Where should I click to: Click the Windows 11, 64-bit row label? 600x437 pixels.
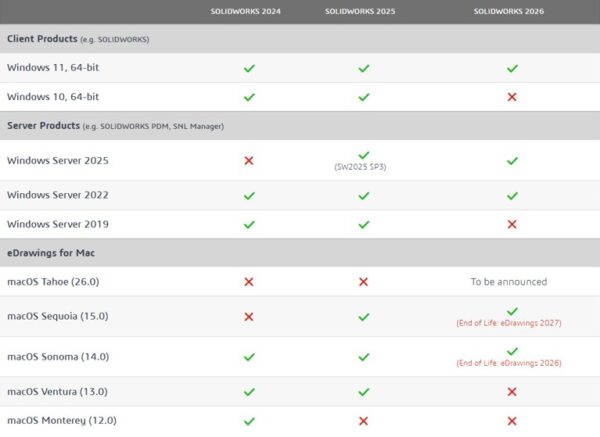pos(53,68)
